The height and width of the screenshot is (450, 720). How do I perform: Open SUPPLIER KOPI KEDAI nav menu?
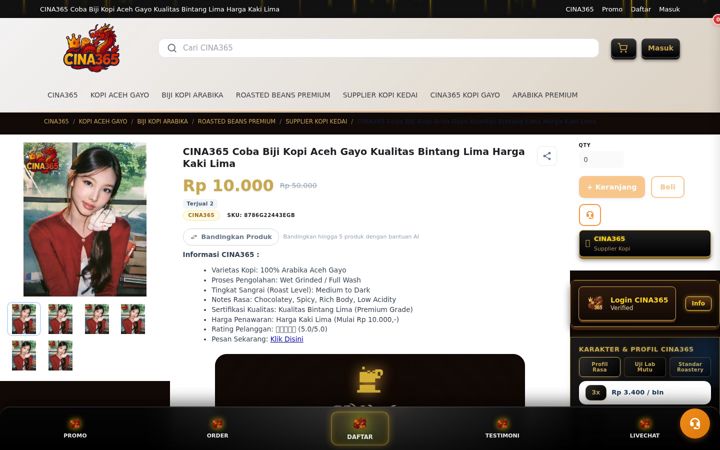380,95
